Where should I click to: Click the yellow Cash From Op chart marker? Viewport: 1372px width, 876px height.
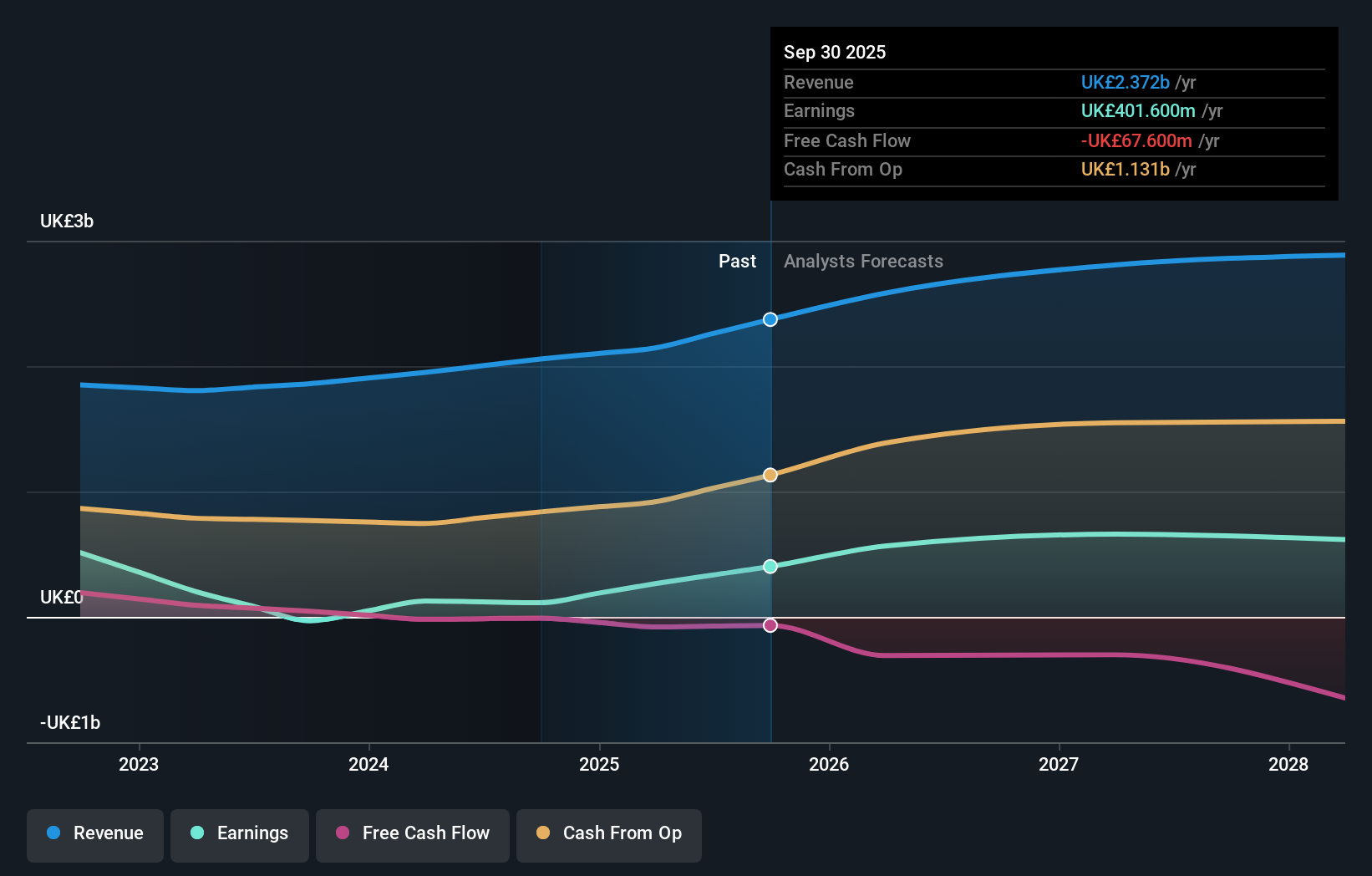click(770, 474)
